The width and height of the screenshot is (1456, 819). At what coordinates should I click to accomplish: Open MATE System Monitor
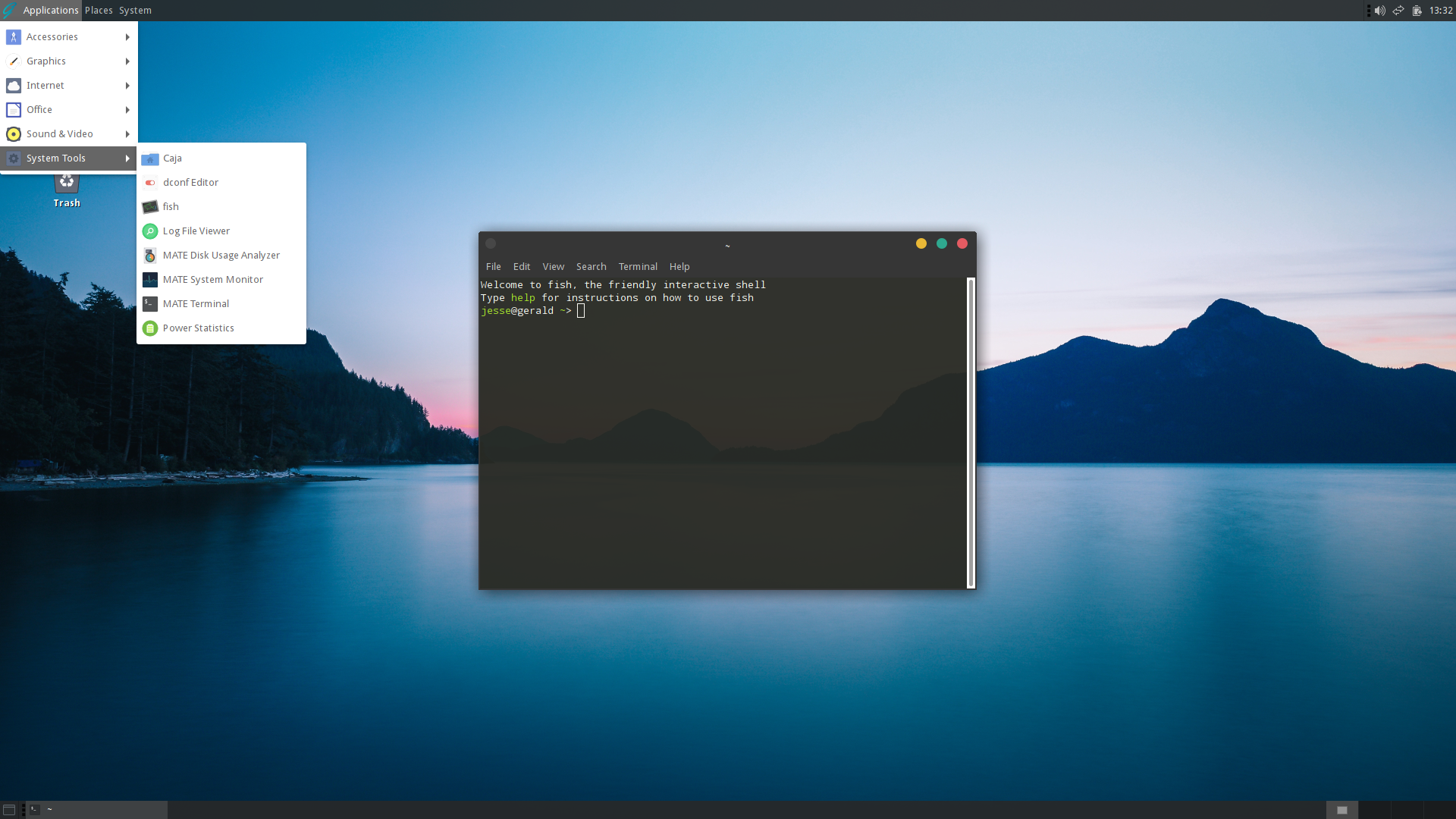[221, 280]
